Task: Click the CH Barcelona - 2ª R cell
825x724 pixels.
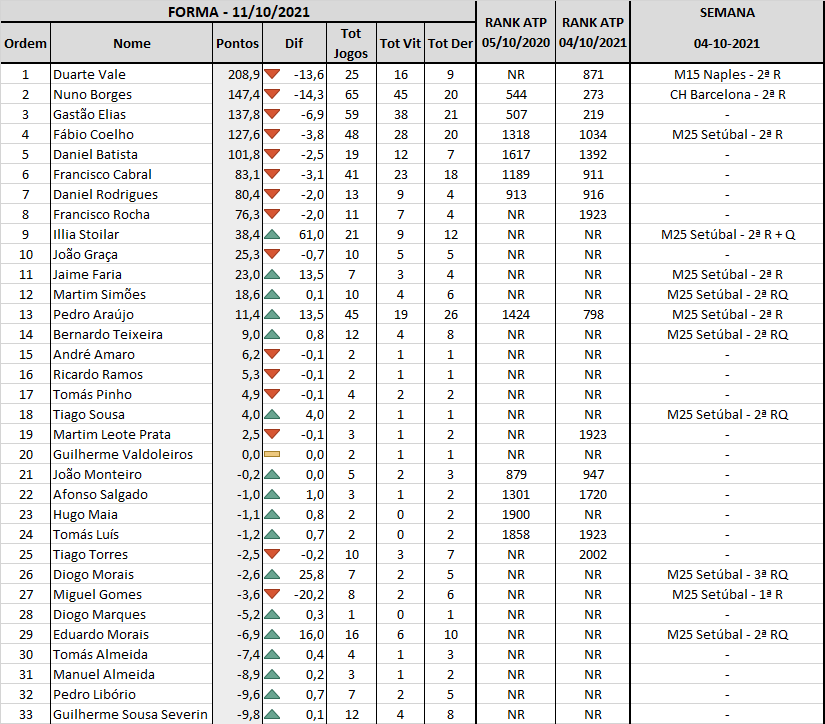Action: (x=727, y=94)
